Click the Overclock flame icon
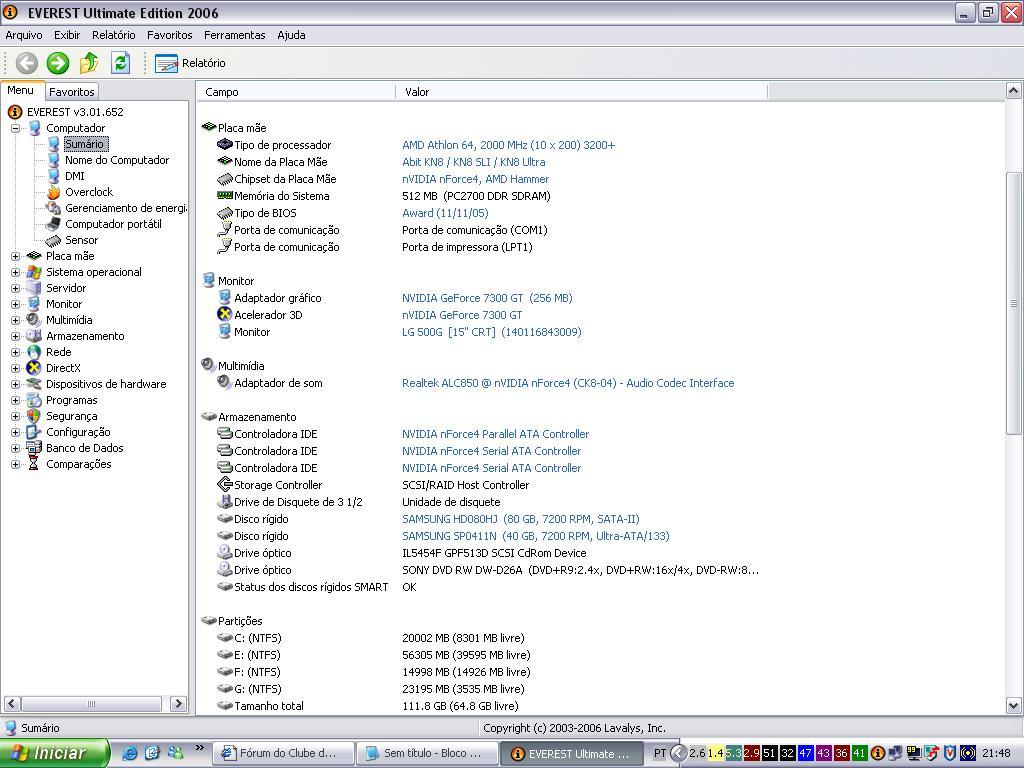Image resolution: width=1024 pixels, height=768 pixels. (x=54, y=192)
